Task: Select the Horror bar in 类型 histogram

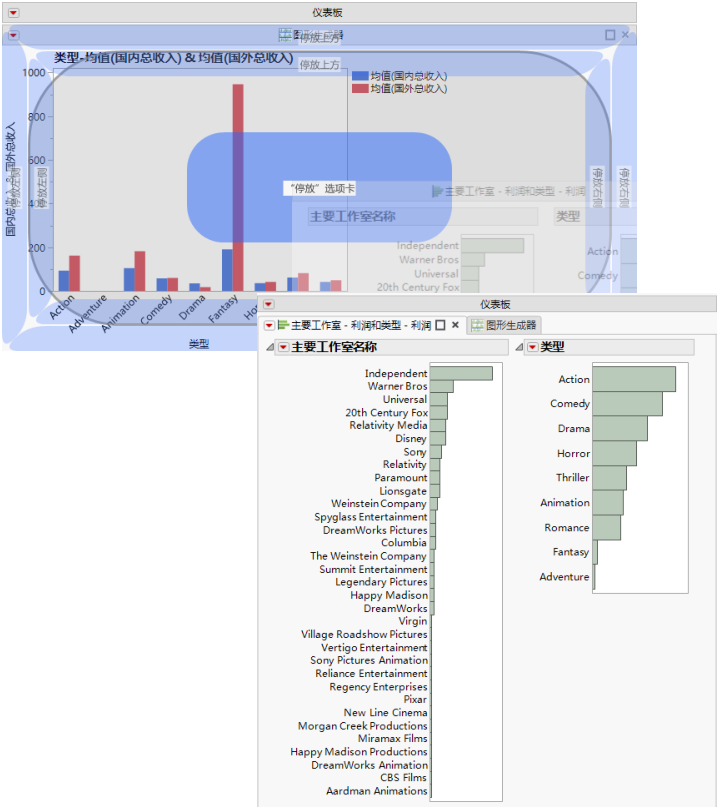Action: pyautogui.click(x=615, y=453)
